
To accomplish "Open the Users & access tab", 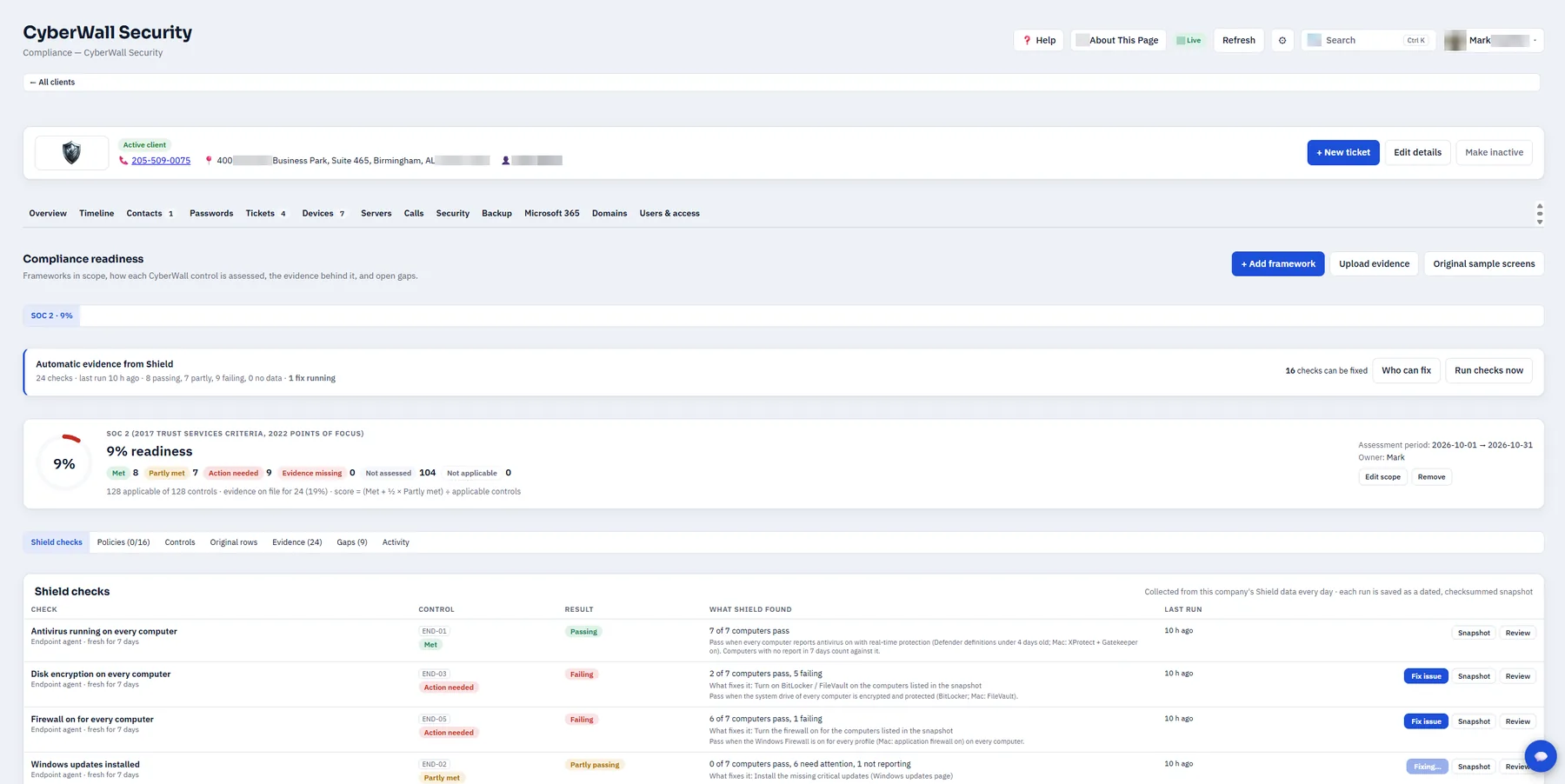I will (669, 214).
